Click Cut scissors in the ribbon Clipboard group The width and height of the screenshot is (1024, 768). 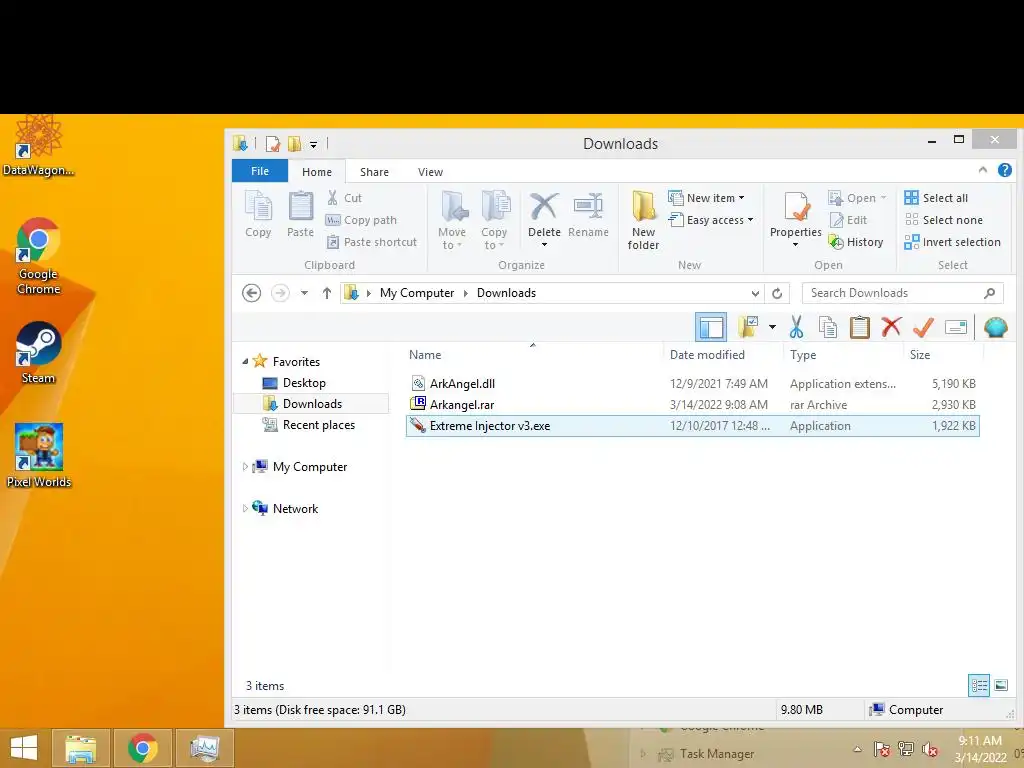click(x=344, y=198)
